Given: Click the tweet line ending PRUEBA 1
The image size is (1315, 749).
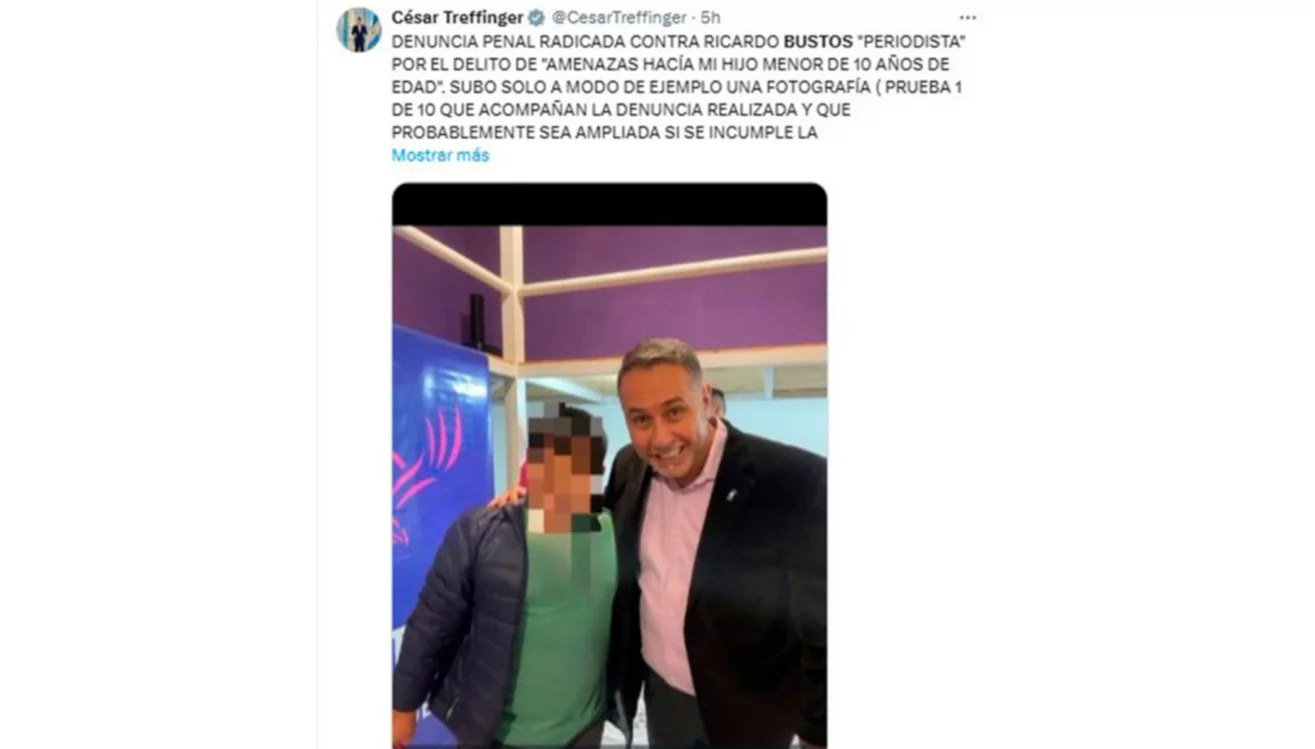Looking at the screenshot, I should click(x=676, y=87).
